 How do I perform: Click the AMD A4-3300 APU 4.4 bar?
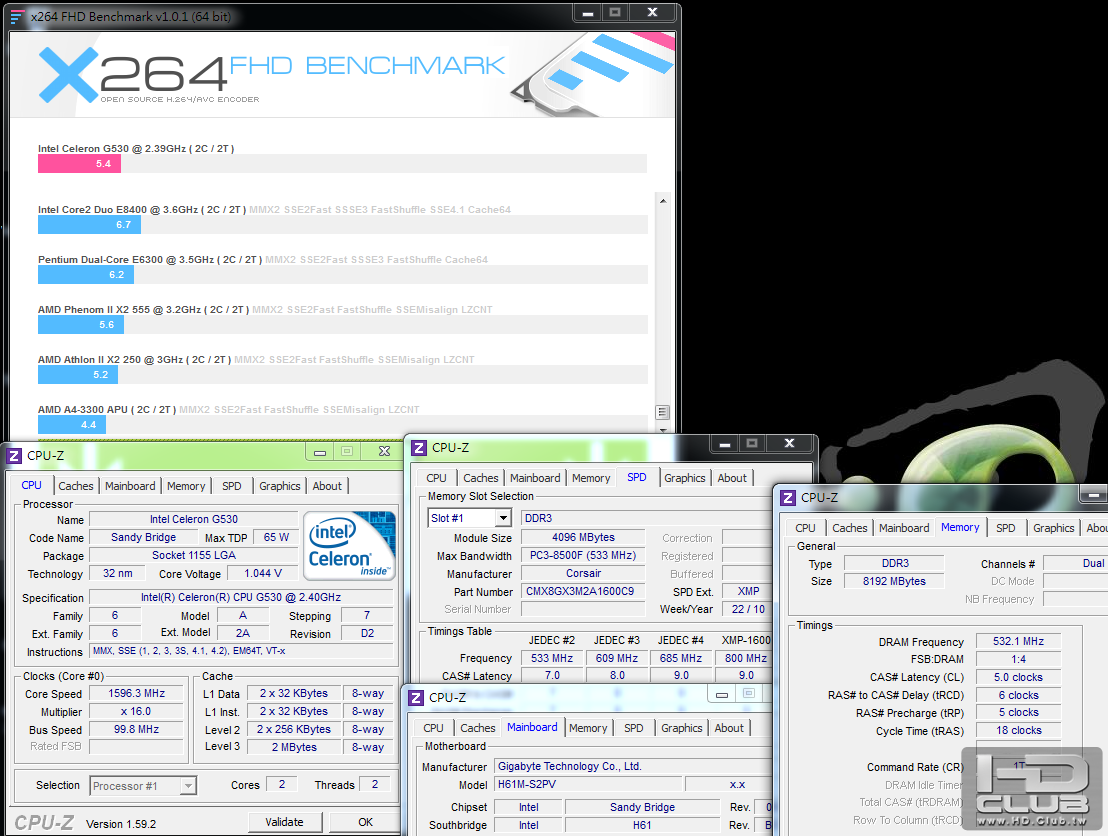tap(72, 425)
